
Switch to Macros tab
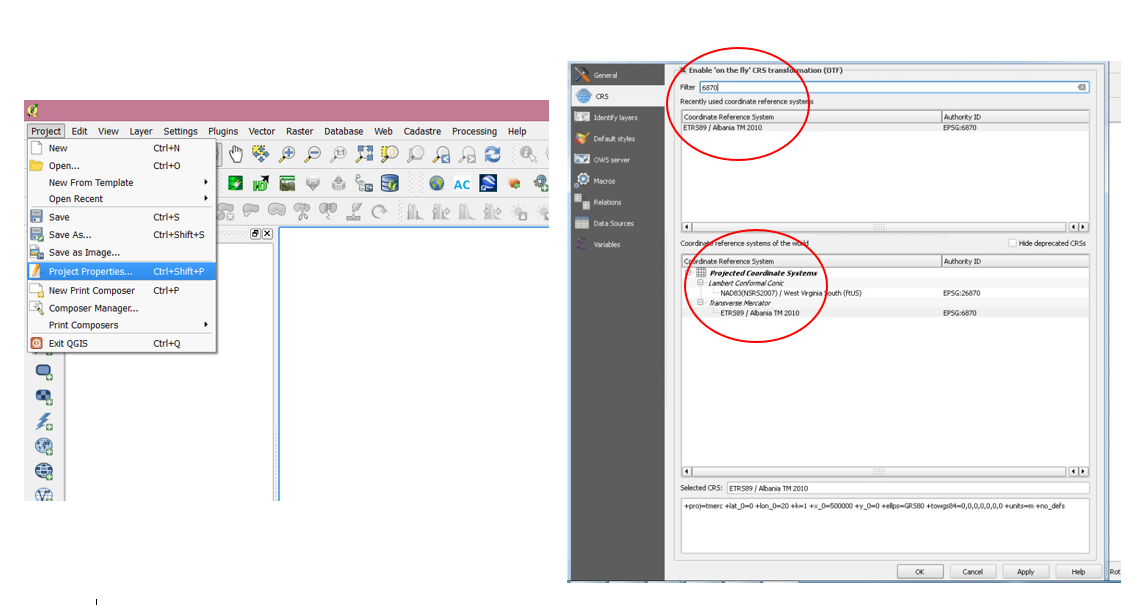617,181
